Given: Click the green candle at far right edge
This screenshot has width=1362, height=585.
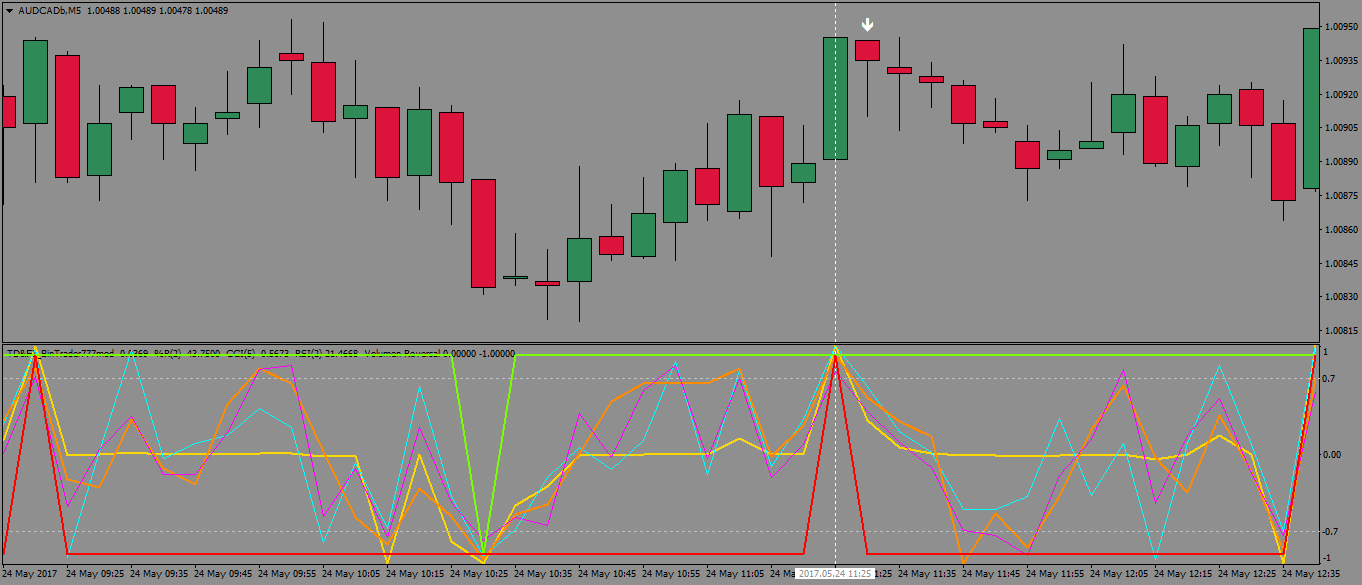Looking at the screenshot, I should [x=1310, y=108].
